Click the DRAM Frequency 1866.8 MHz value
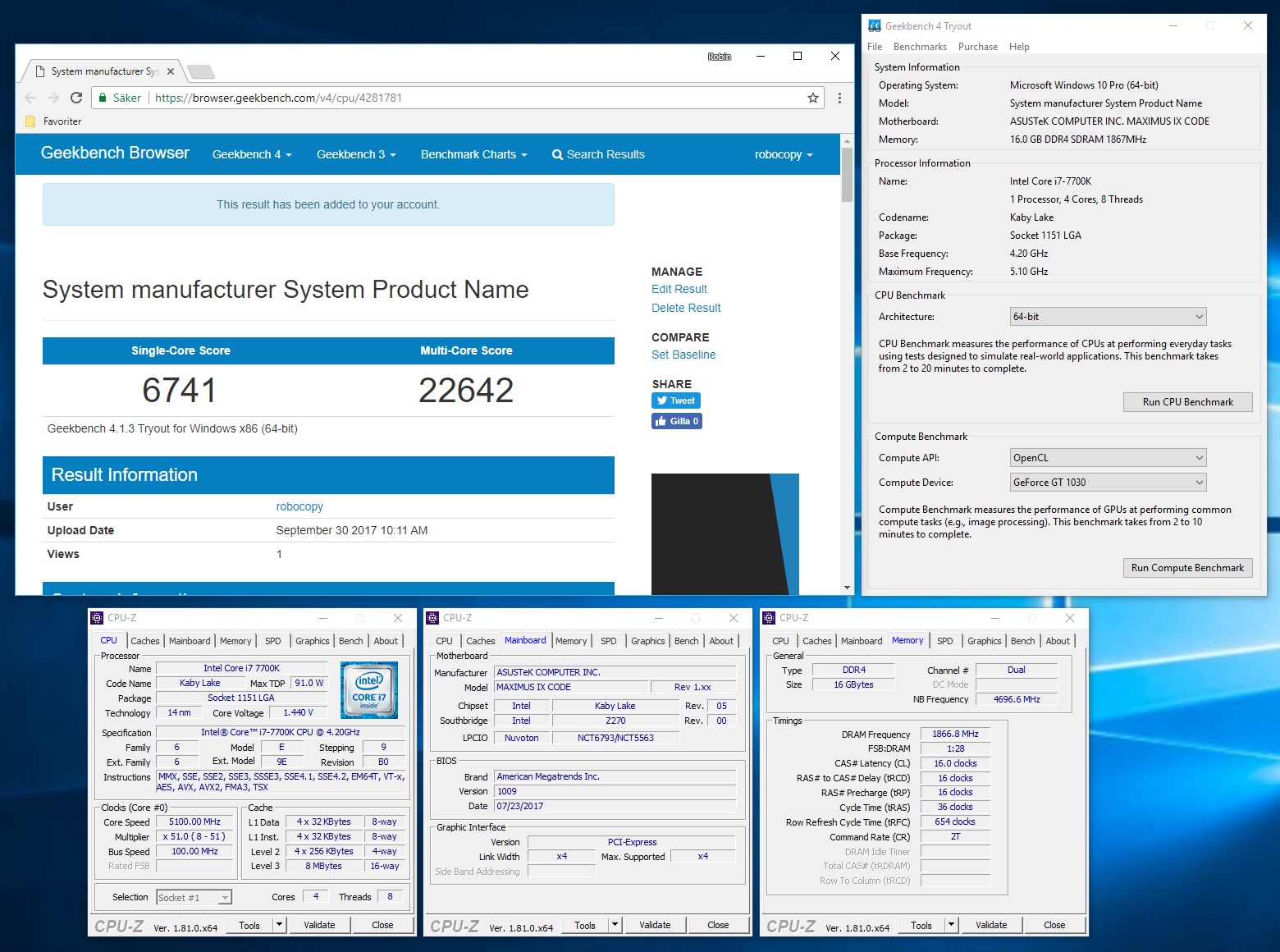1280x952 pixels. pyautogui.click(x=955, y=734)
